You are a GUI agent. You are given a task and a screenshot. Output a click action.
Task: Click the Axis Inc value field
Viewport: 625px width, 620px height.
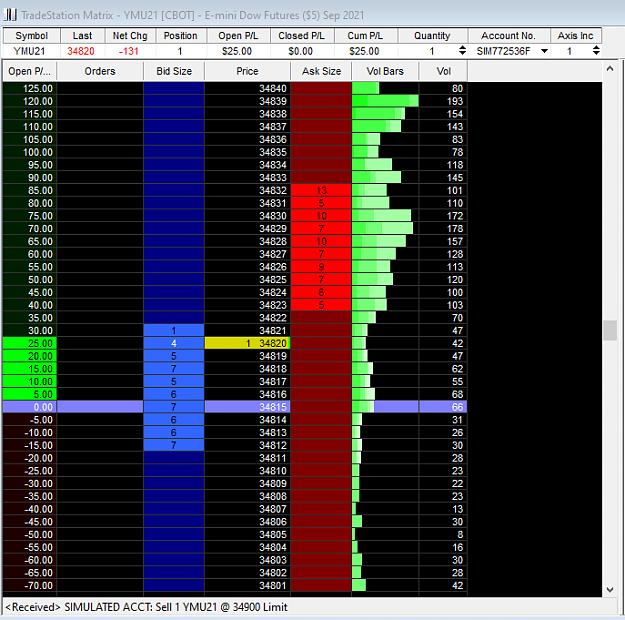571,51
